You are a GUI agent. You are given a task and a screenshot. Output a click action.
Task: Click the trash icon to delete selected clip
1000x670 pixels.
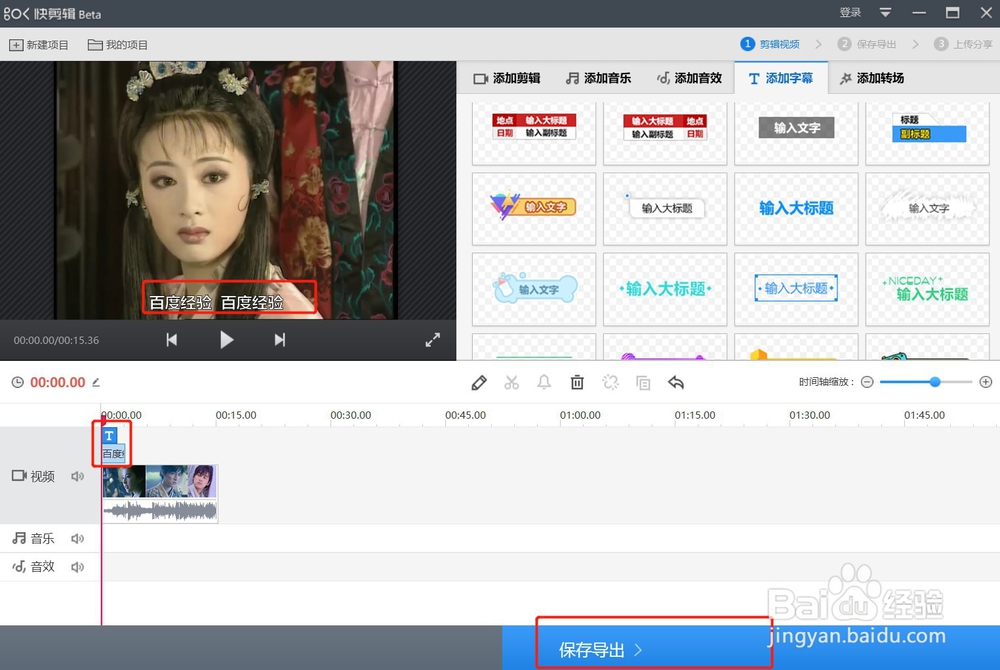pyautogui.click(x=577, y=383)
